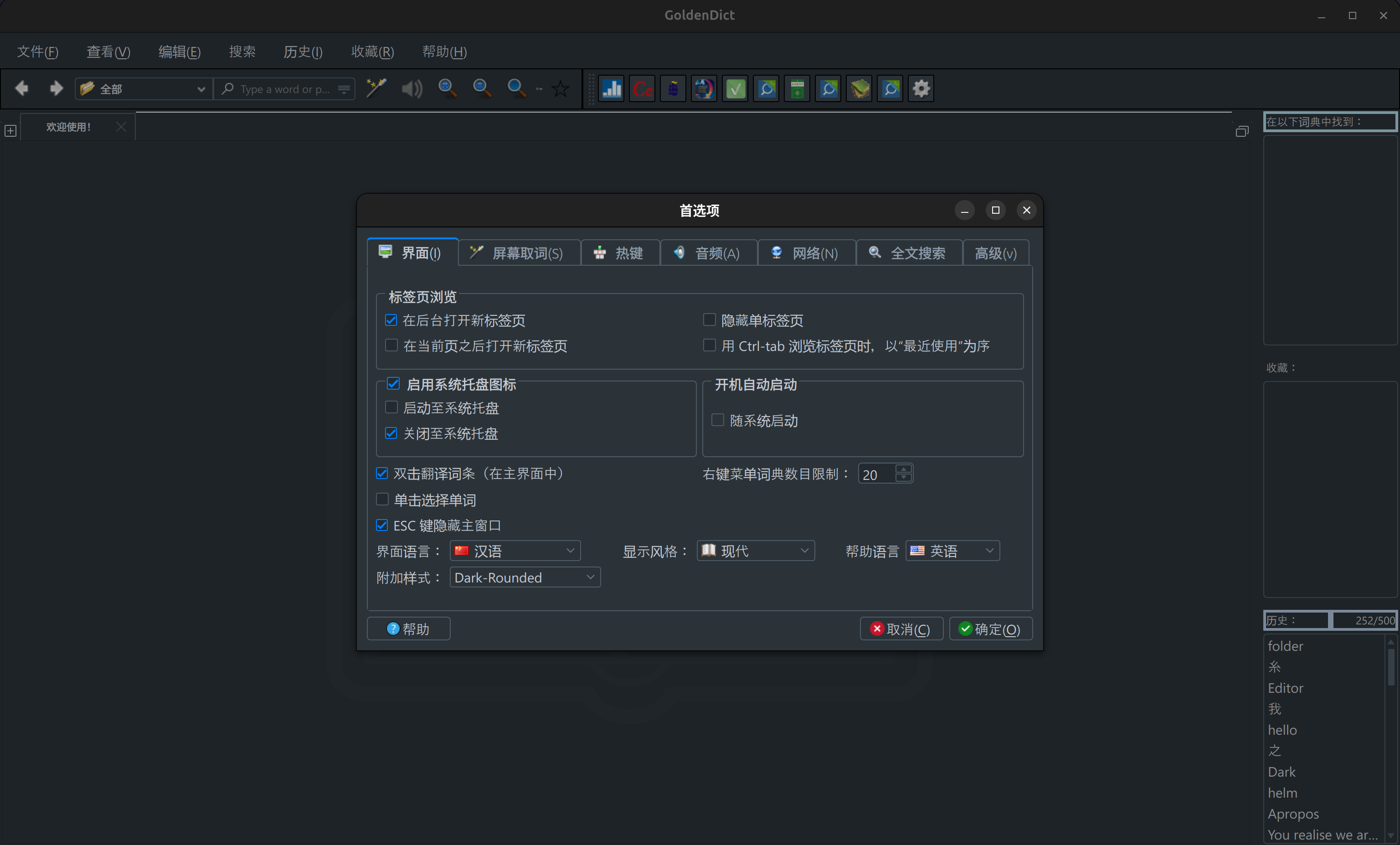
Task: Check the 随系统启动 checkbox
Action: click(718, 421)
